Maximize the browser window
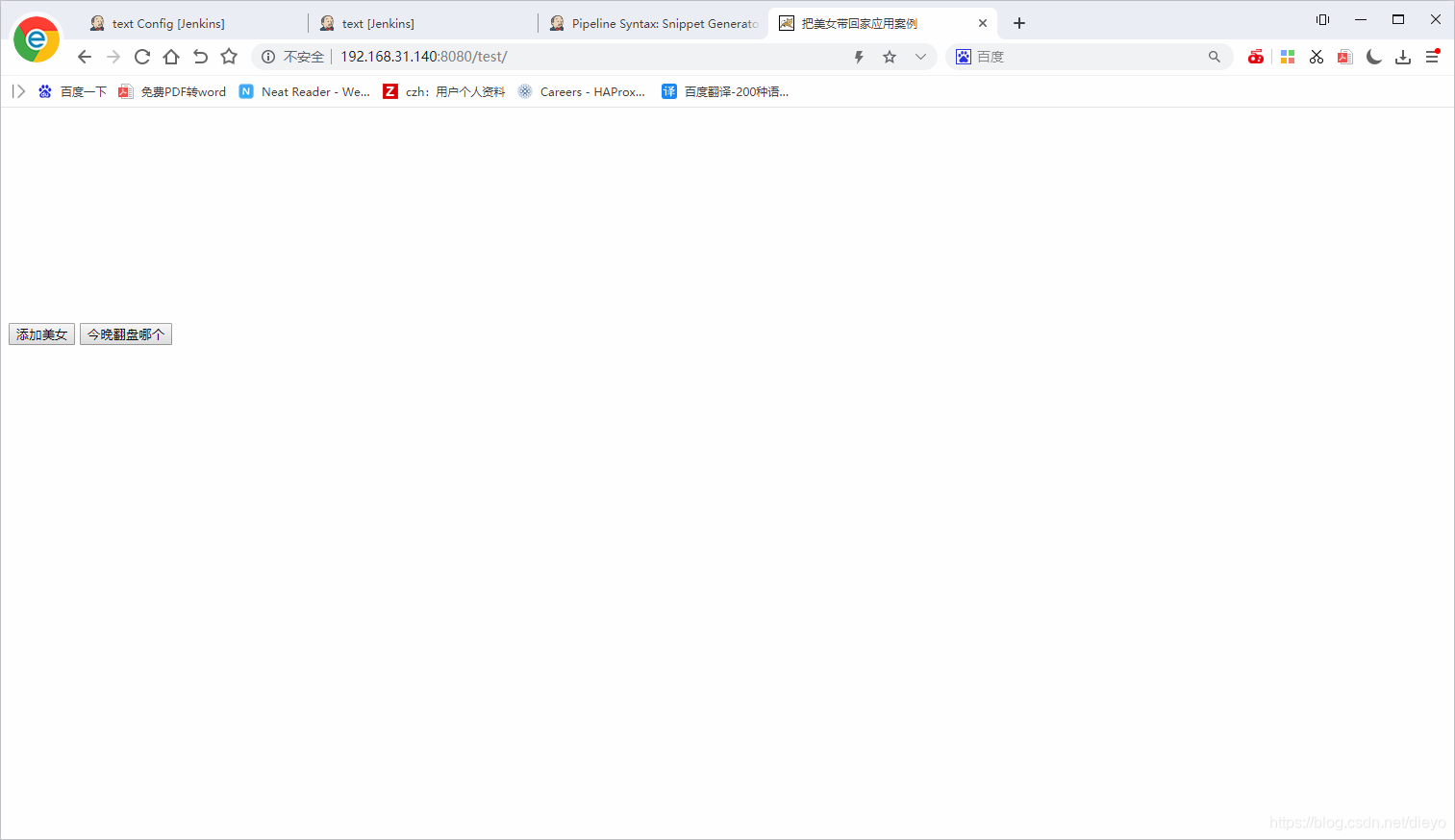Screen dimensions: 1455x840 1398,19
